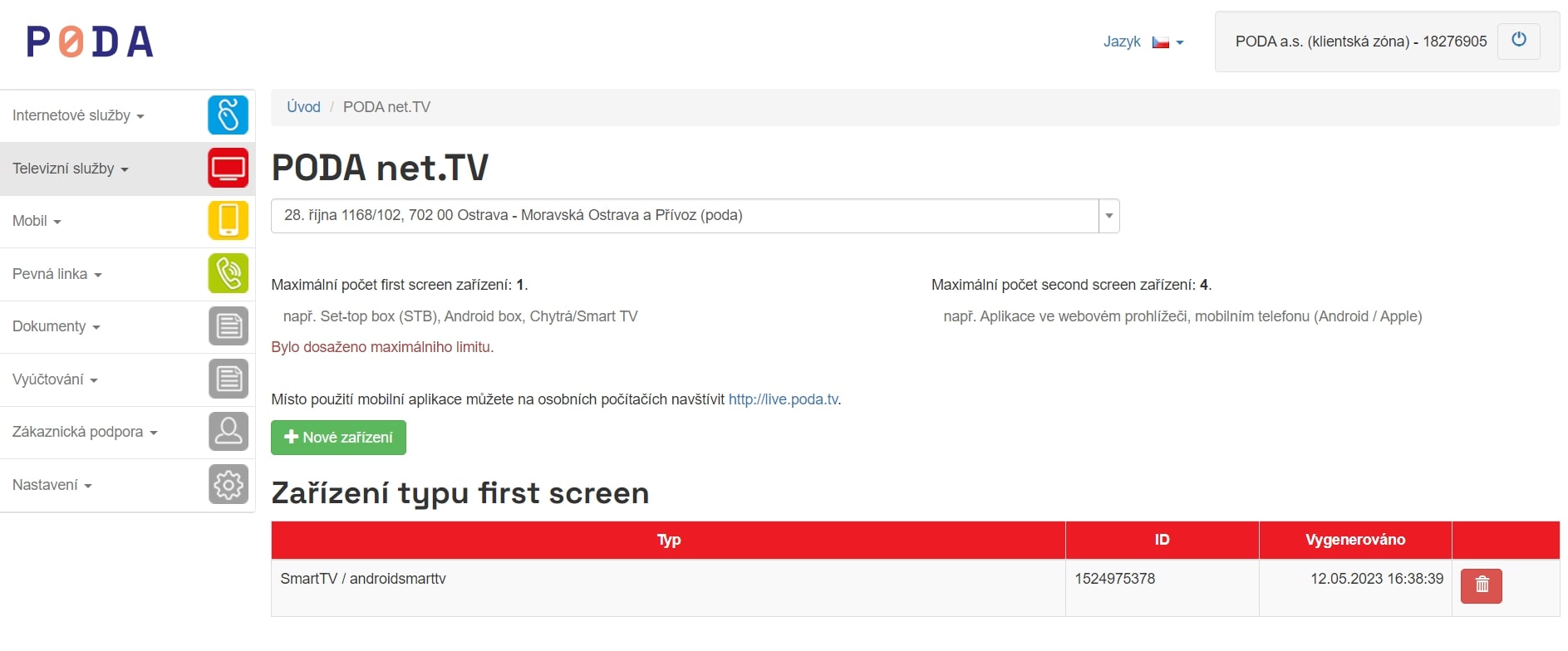Click the ID column header

tap(1162, 540)
